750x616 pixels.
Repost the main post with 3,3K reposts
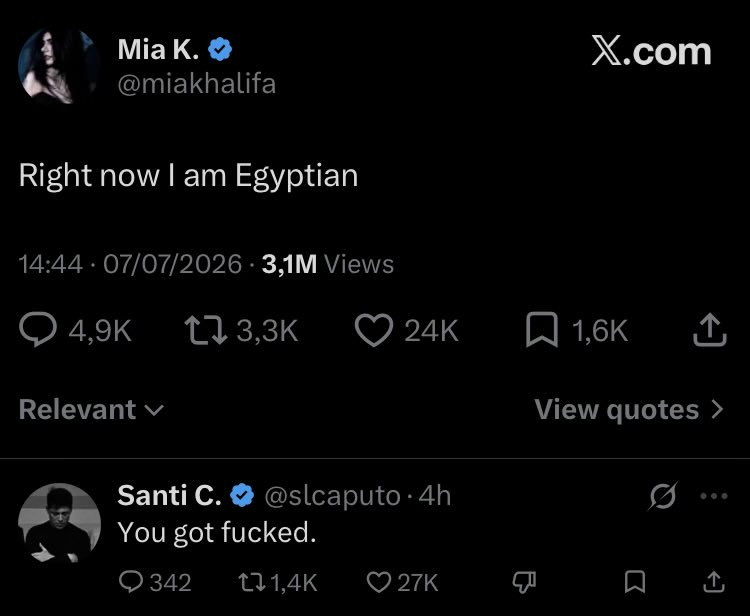tap(206, 330)
